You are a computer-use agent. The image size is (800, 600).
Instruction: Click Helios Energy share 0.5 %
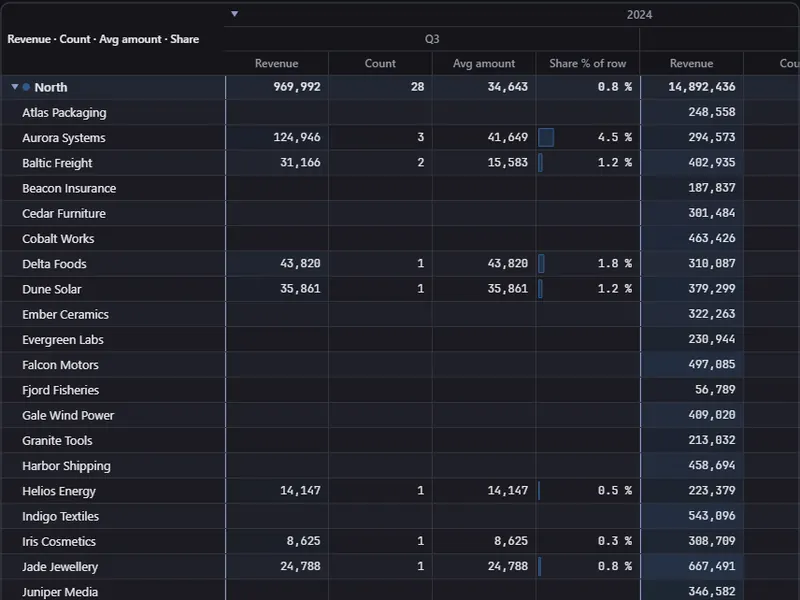[x=615, y=491]
